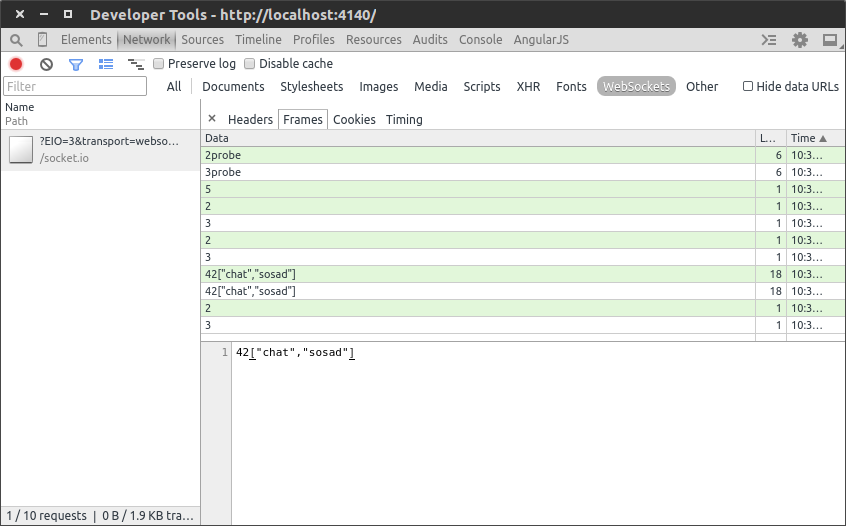Screen dimensions: 846x526
Task: Filter requests by Fonts
Action: 571,86
